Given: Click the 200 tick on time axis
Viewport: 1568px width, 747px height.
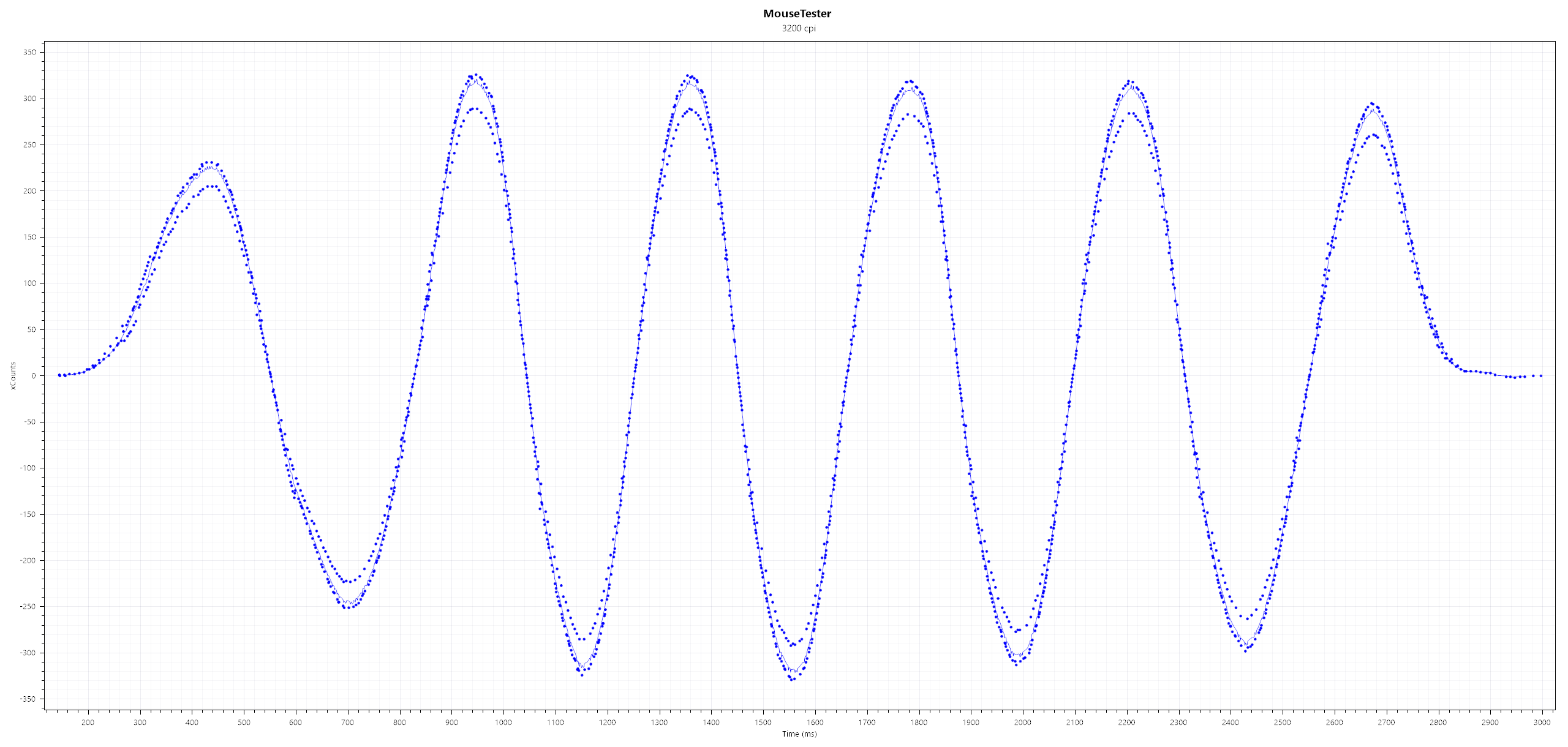Looking at the screenshot, I should (x=88, y=723).
